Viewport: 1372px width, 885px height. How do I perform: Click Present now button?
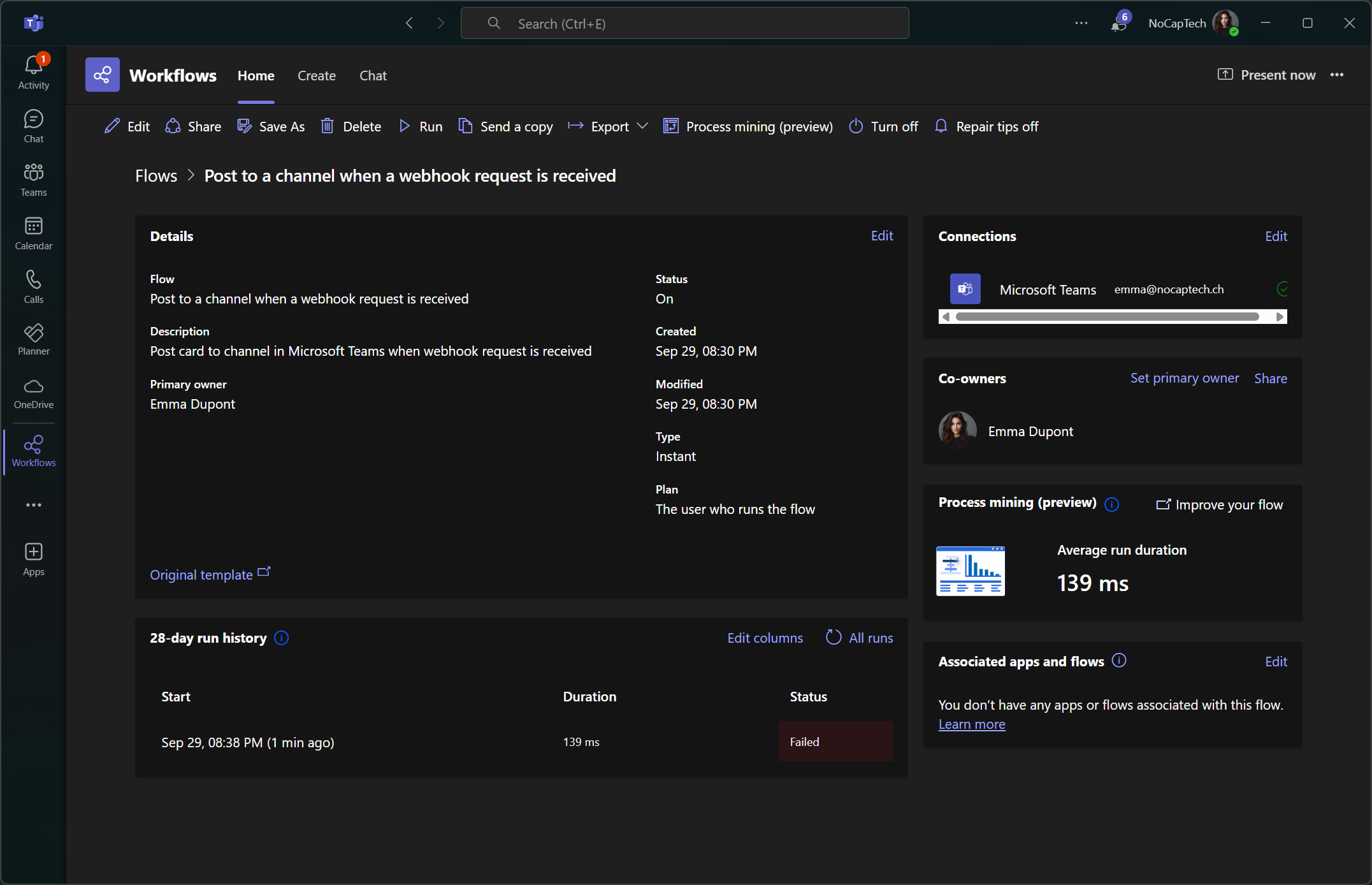(x=1266, y=75)
